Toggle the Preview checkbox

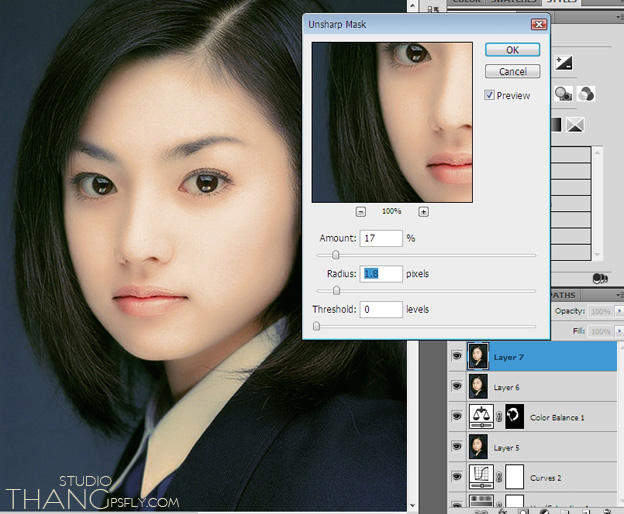(x=489, y=95)
